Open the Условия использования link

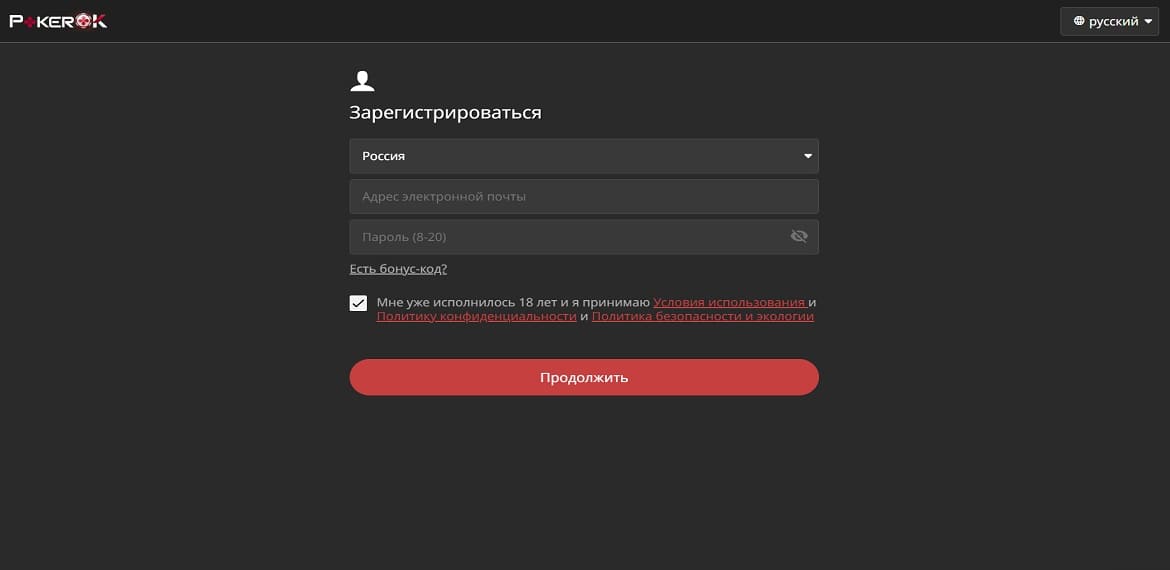(x=729, y=302)
